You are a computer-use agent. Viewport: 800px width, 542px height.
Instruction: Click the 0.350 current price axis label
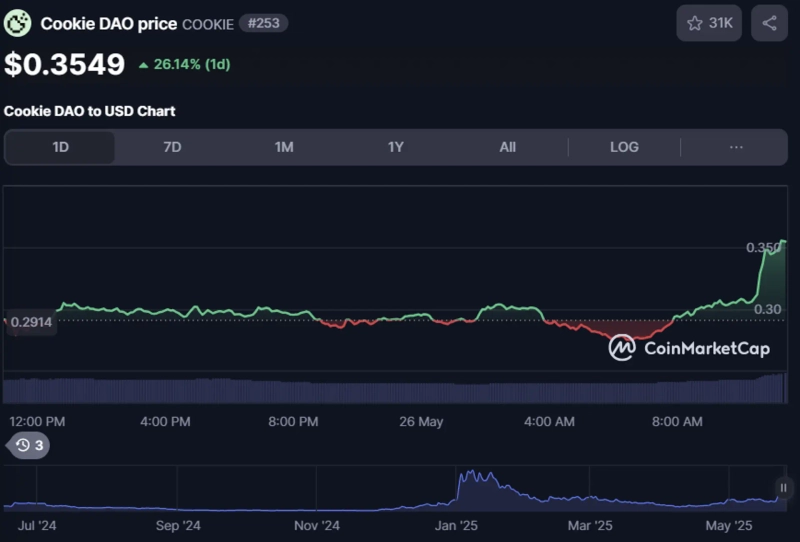[764, 247]
